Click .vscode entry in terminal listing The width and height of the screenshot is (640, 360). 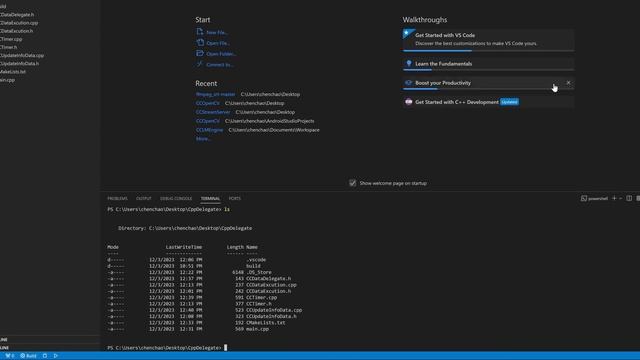(256, 260)
